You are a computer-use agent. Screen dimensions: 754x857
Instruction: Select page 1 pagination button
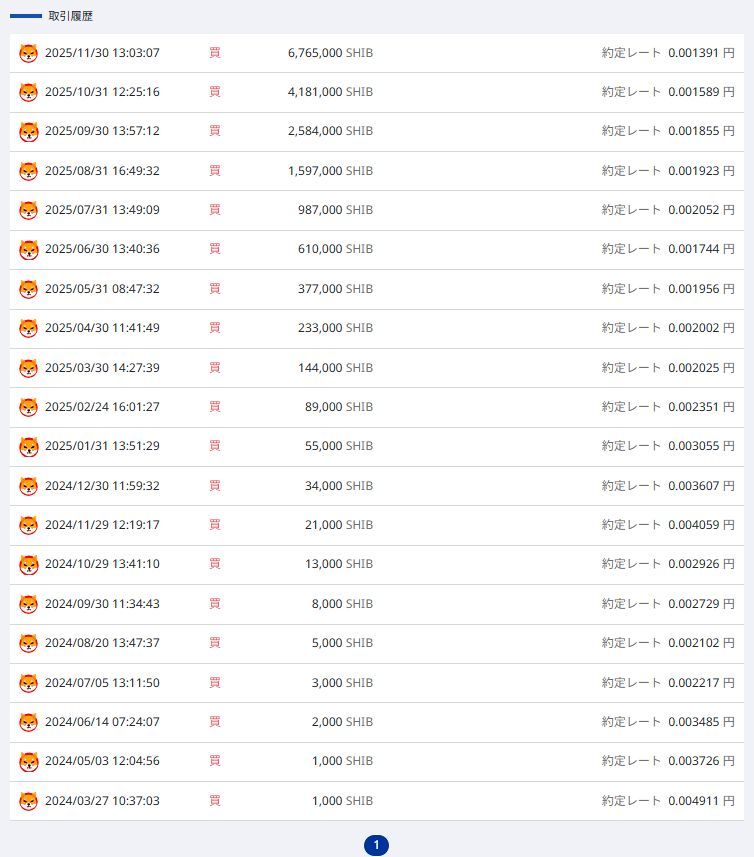[x=376, y=846]
